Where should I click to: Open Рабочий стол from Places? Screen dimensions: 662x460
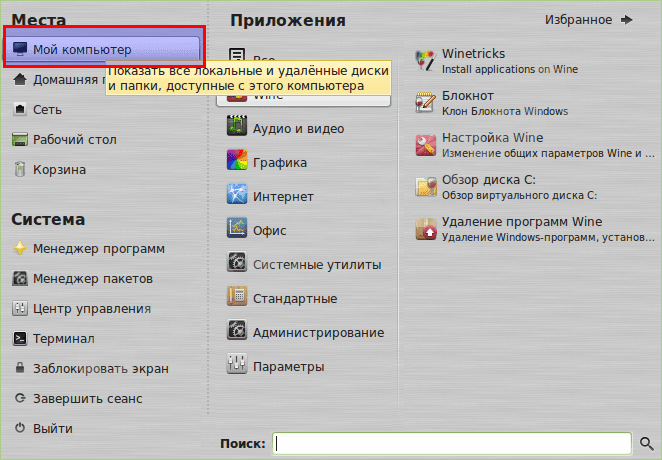[x=75, y=140]
